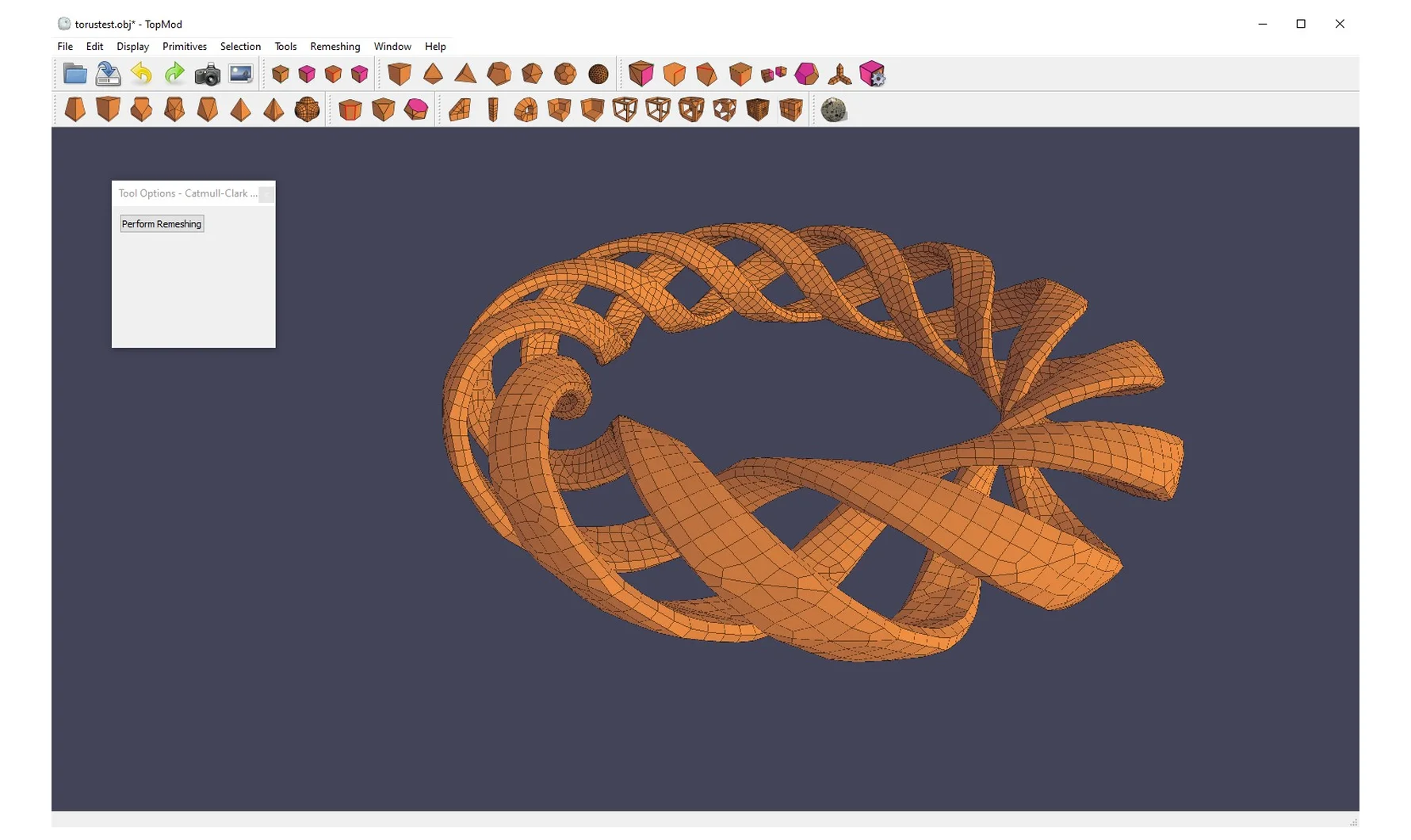
Task: Undo with the yellow arrow icon
Action: (x=141, y=74)
